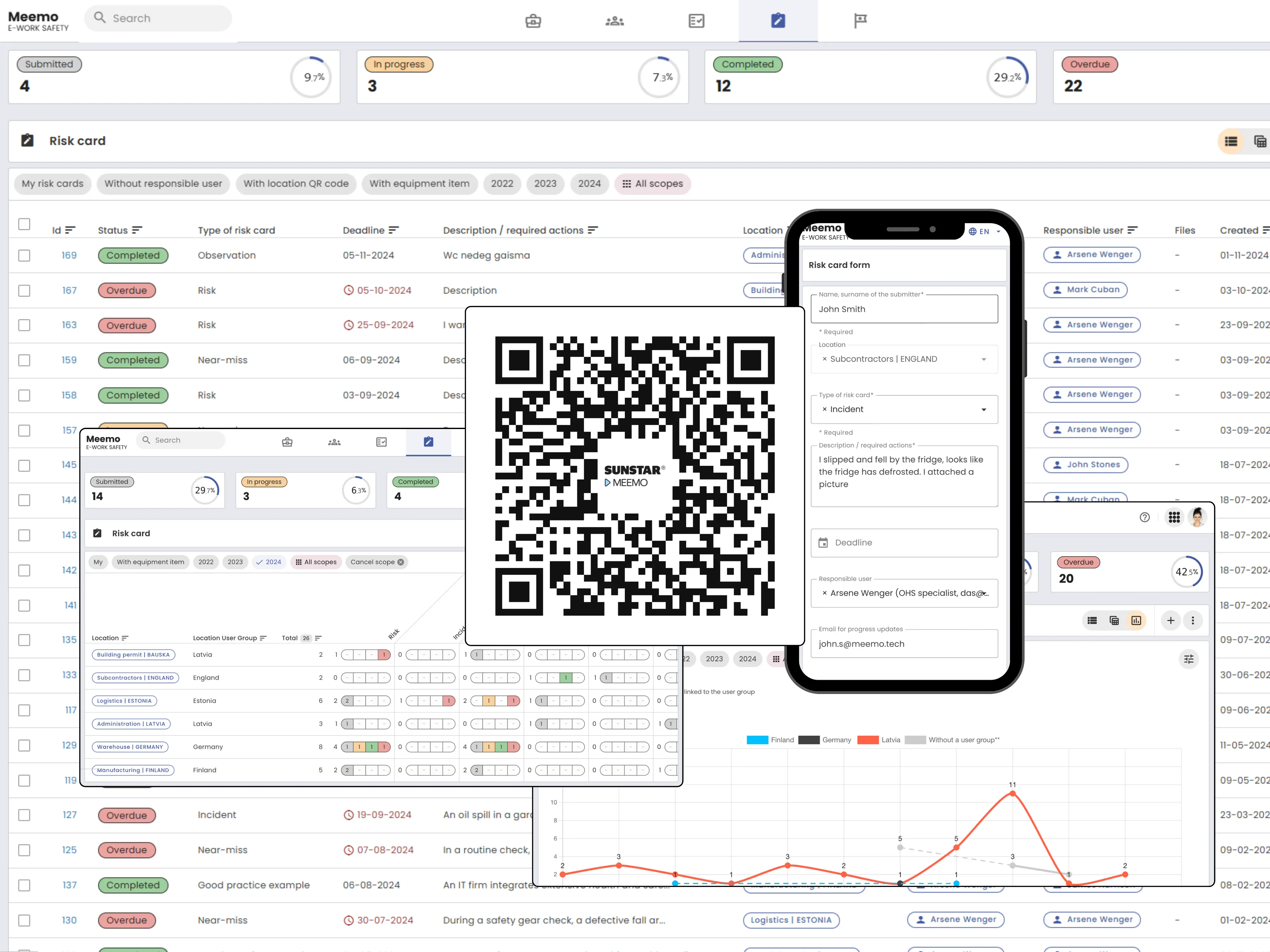Open risk card id 167 link
The height and width of the screenshot is (952, 1270).
tap(69, 290)
